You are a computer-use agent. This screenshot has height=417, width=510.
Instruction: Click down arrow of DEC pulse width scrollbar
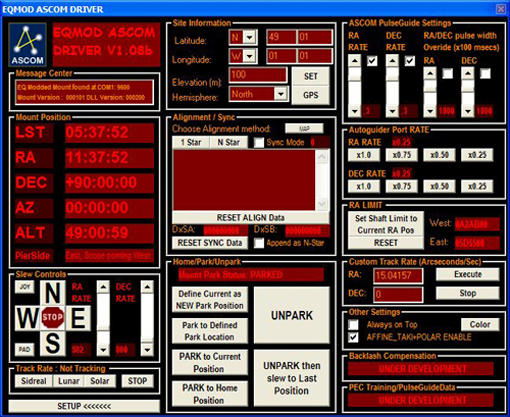(x=468, y=111)
